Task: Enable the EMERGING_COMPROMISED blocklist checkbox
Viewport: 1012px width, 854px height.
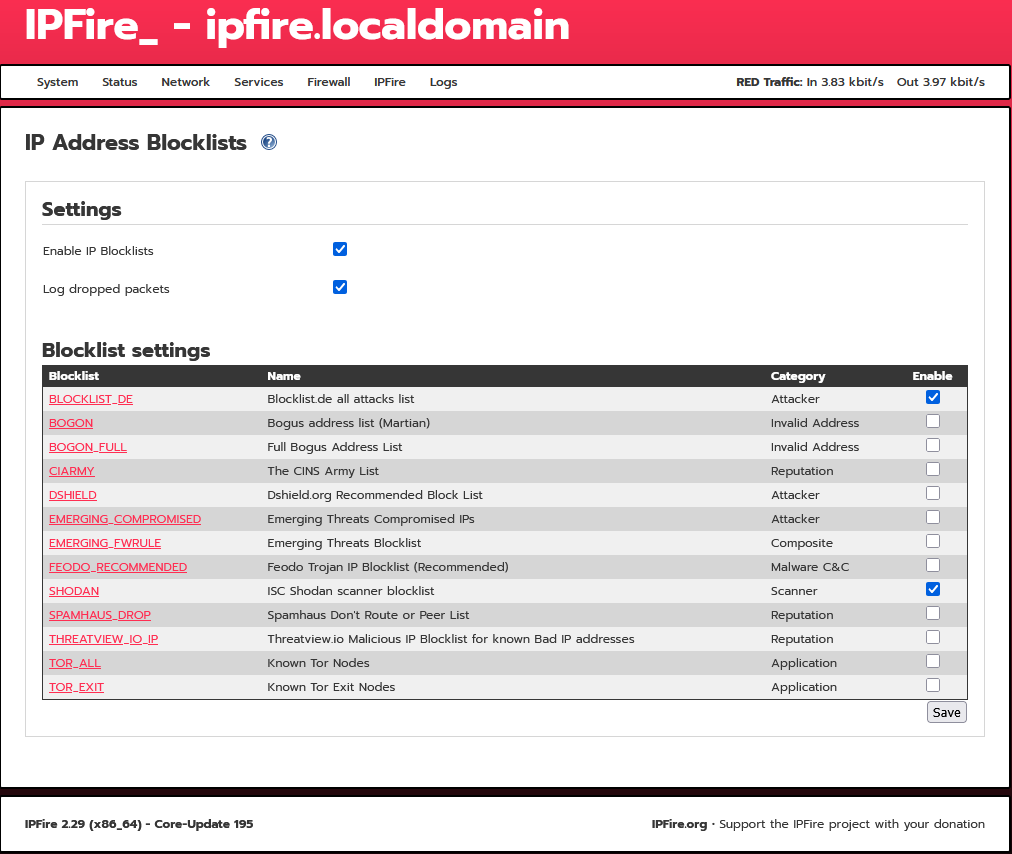Action: [933, 517]
